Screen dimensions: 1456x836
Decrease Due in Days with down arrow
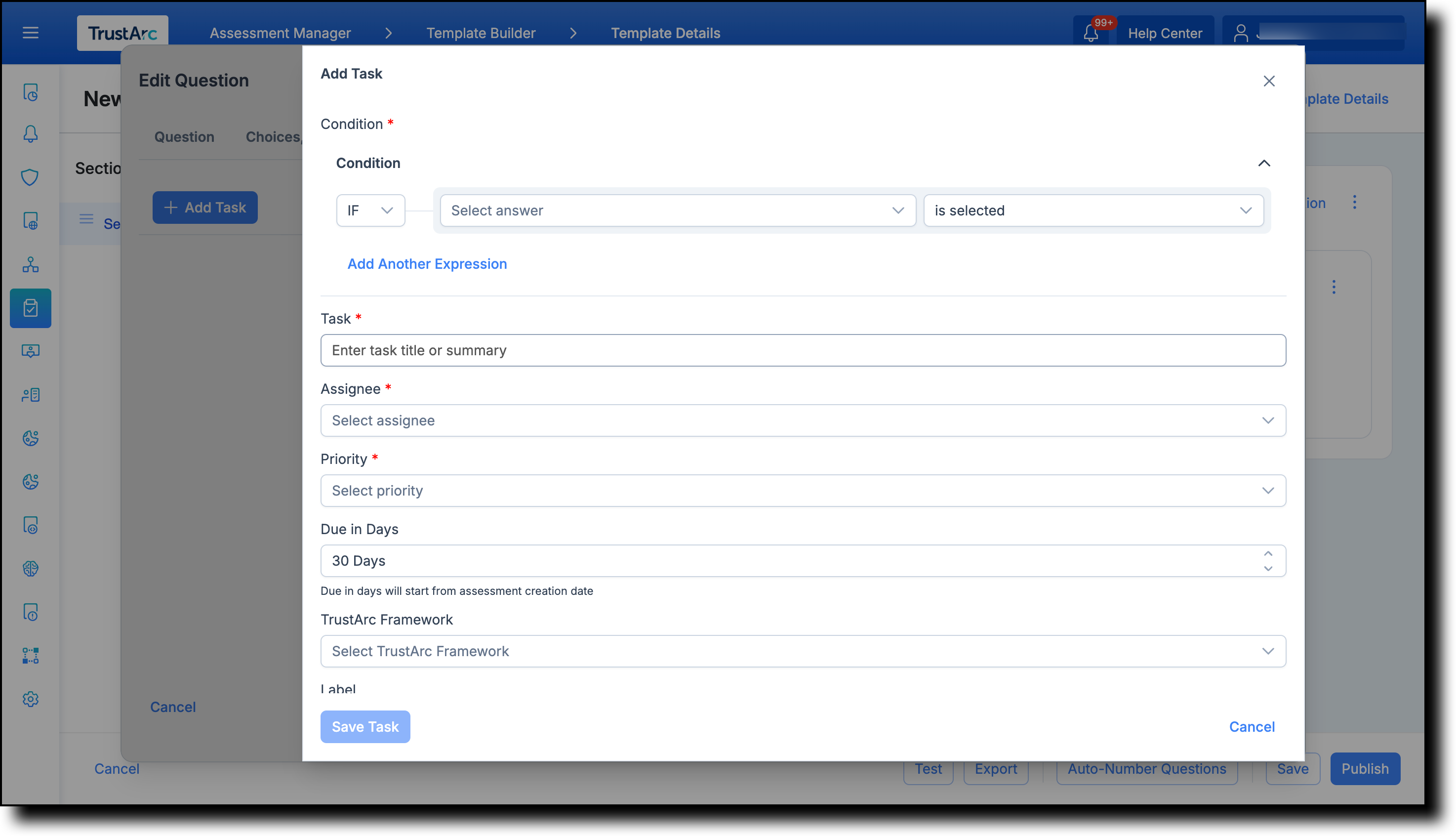[x=1268, y=569]
